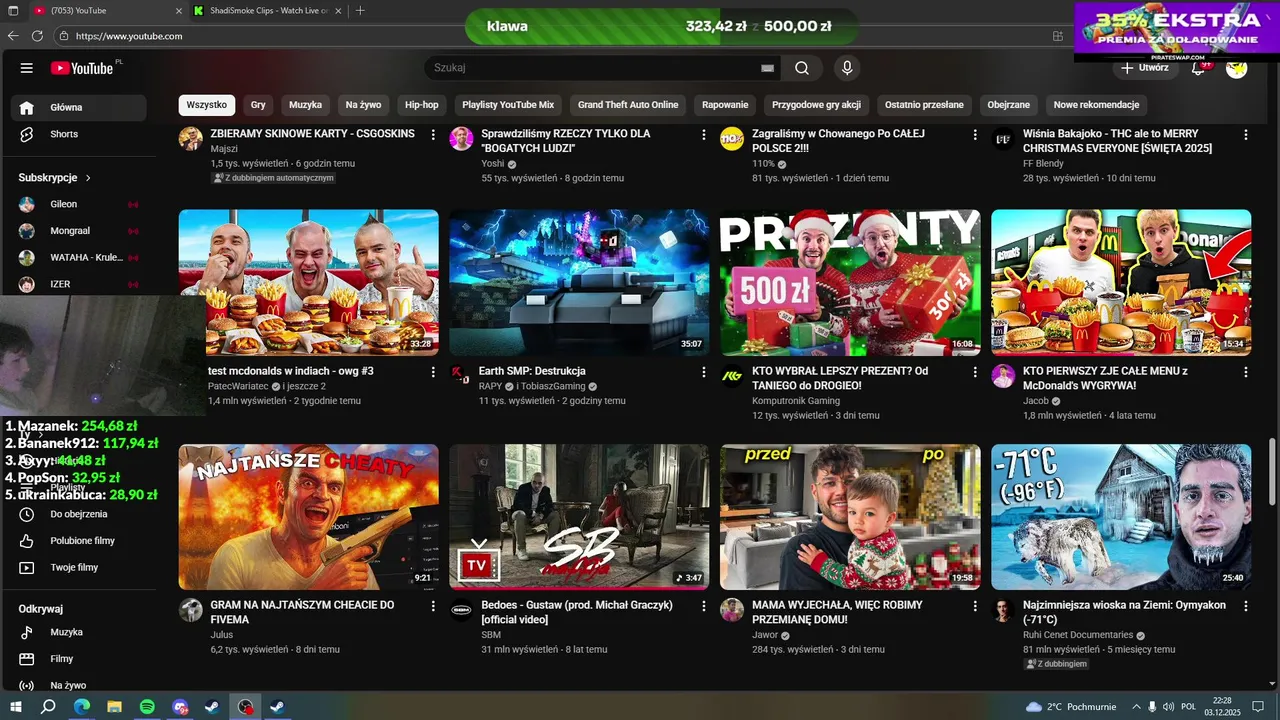The width and height of the screenshot is (1280, 720).
Task: Play the -71°C Oymyakon thumbnail
Action: [x=1121, y=517]
